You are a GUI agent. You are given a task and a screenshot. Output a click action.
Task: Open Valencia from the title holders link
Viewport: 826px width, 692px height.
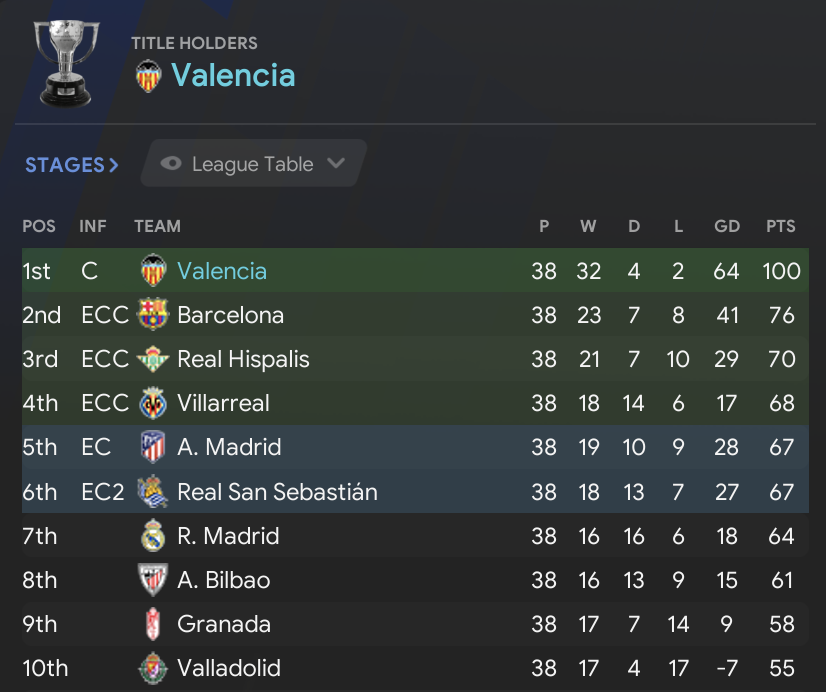[232, 75]
